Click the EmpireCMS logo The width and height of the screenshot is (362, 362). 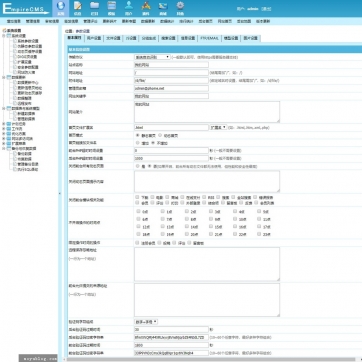coord(26,9)
